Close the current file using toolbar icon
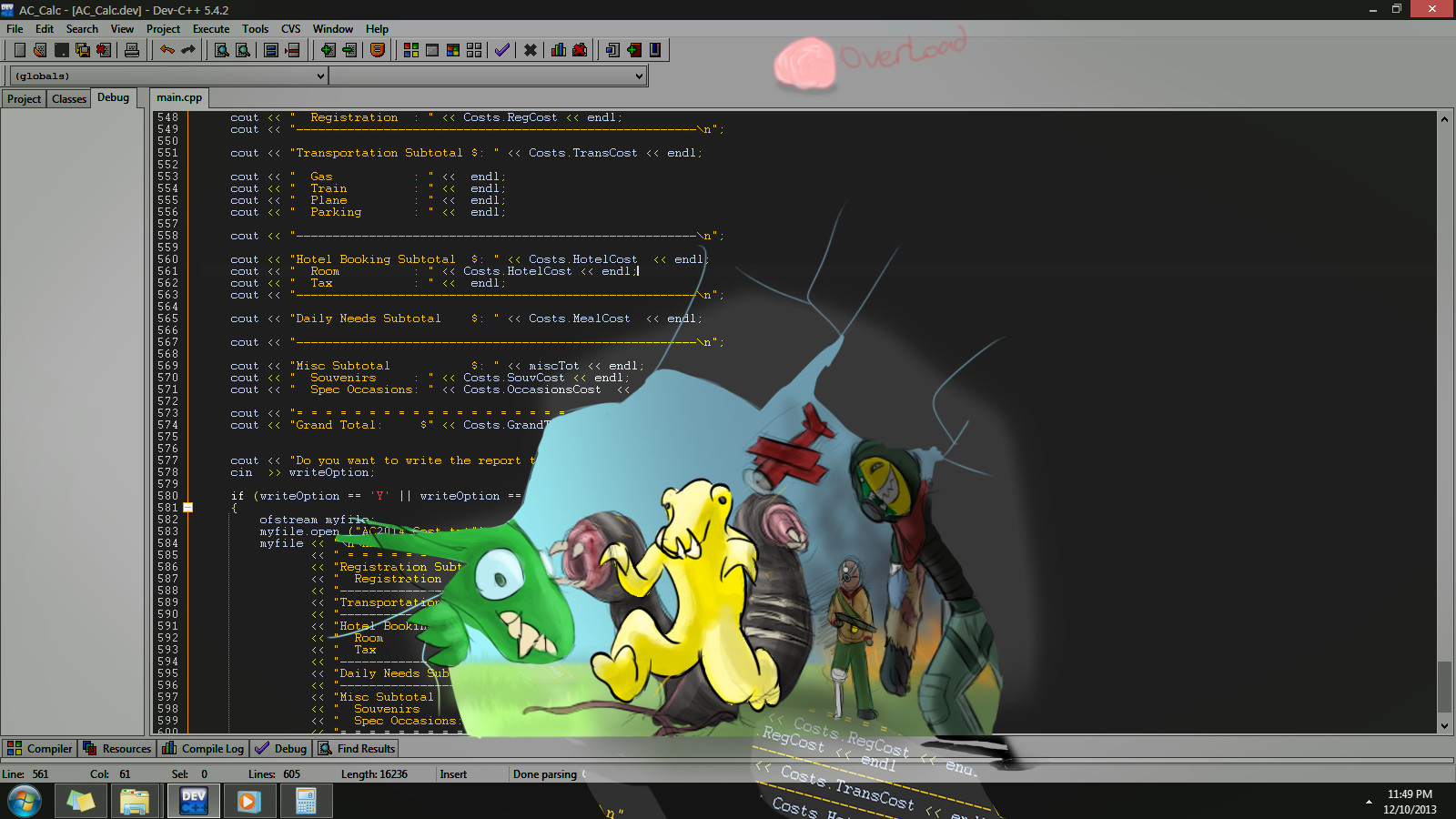 click(x=104, y=50)
